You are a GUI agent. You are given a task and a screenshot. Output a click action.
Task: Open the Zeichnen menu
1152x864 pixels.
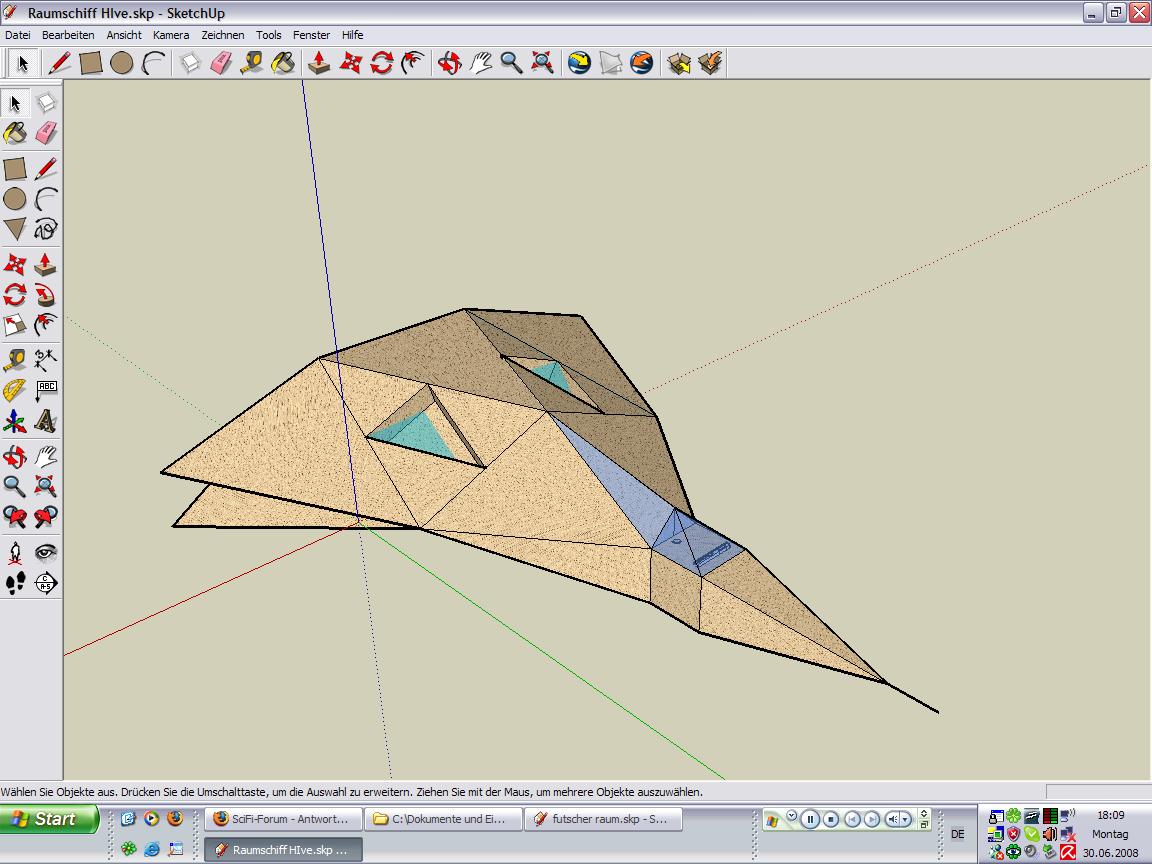(x=222, y=35)
